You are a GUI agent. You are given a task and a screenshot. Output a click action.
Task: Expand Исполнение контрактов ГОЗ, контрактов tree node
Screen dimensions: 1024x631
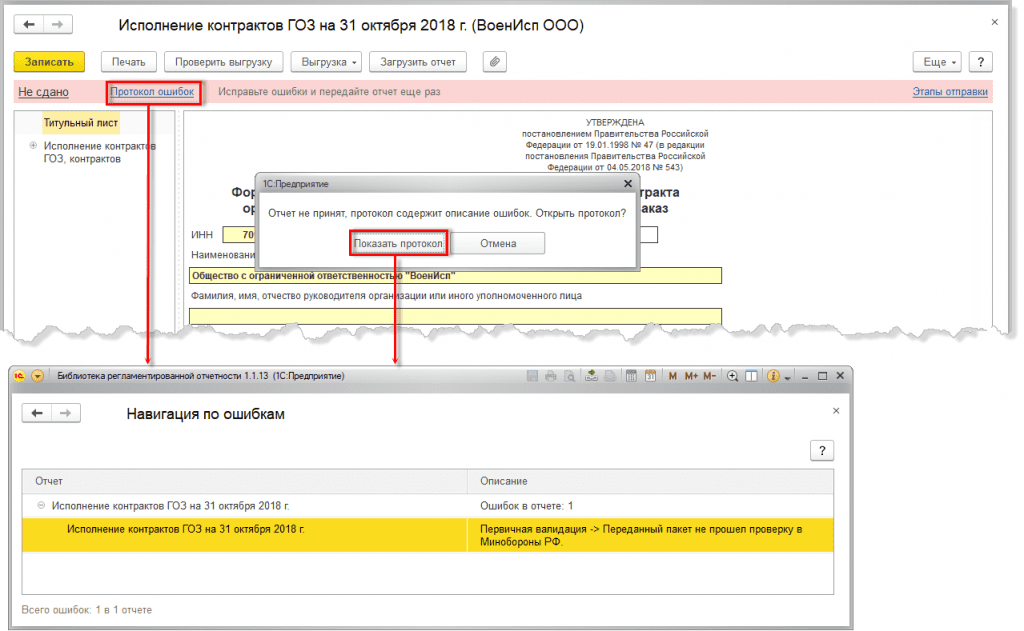[x=35, y=146]
